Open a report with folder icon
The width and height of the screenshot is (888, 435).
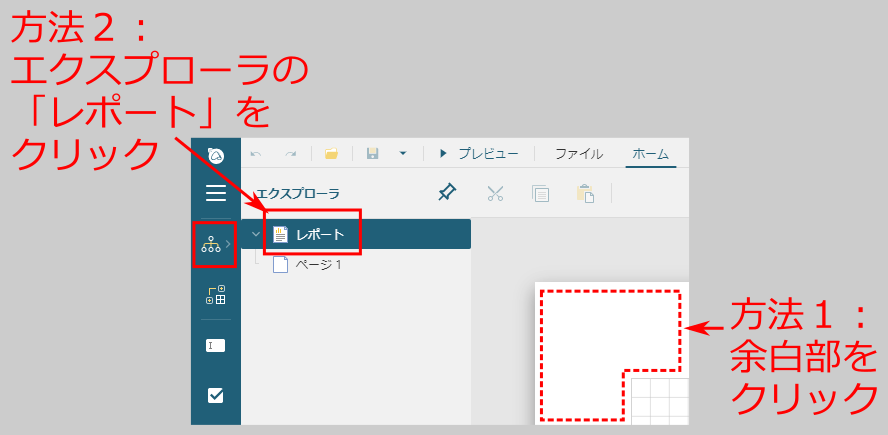331,153
